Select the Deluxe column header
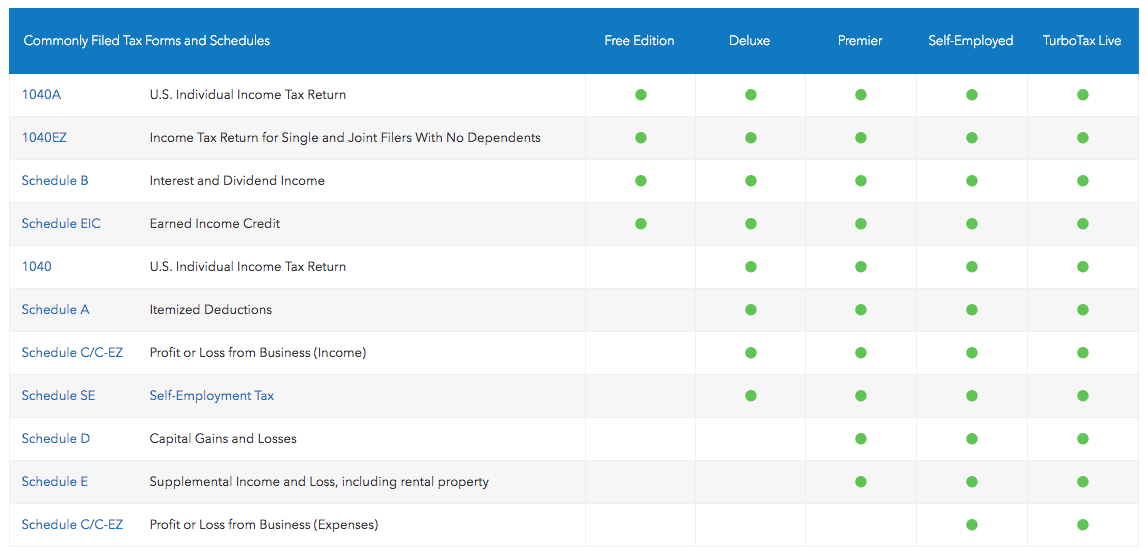This screenshot has height=556, width=1148. click(x=749, y=41)
